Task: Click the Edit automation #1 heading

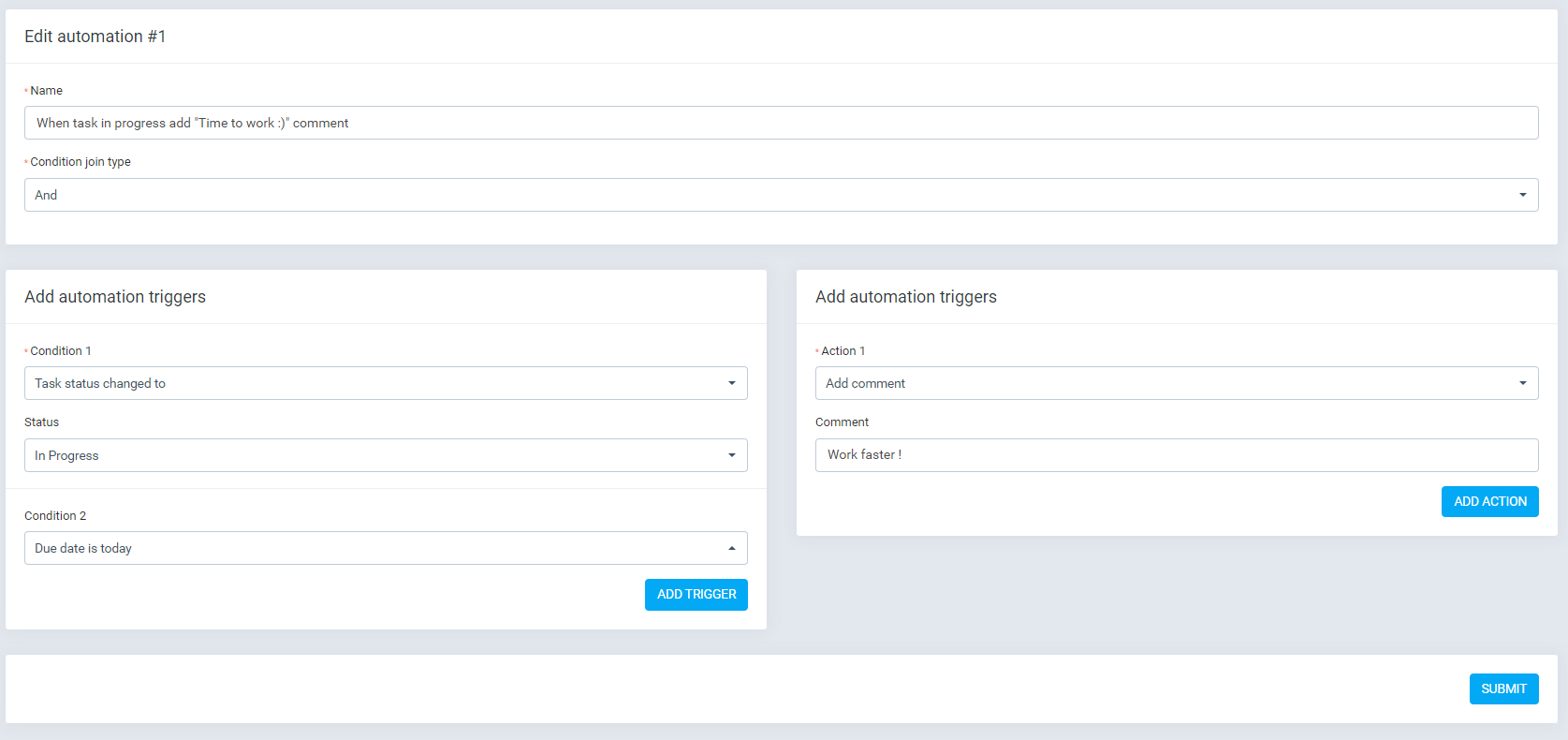Action: [x=95, y=37]
